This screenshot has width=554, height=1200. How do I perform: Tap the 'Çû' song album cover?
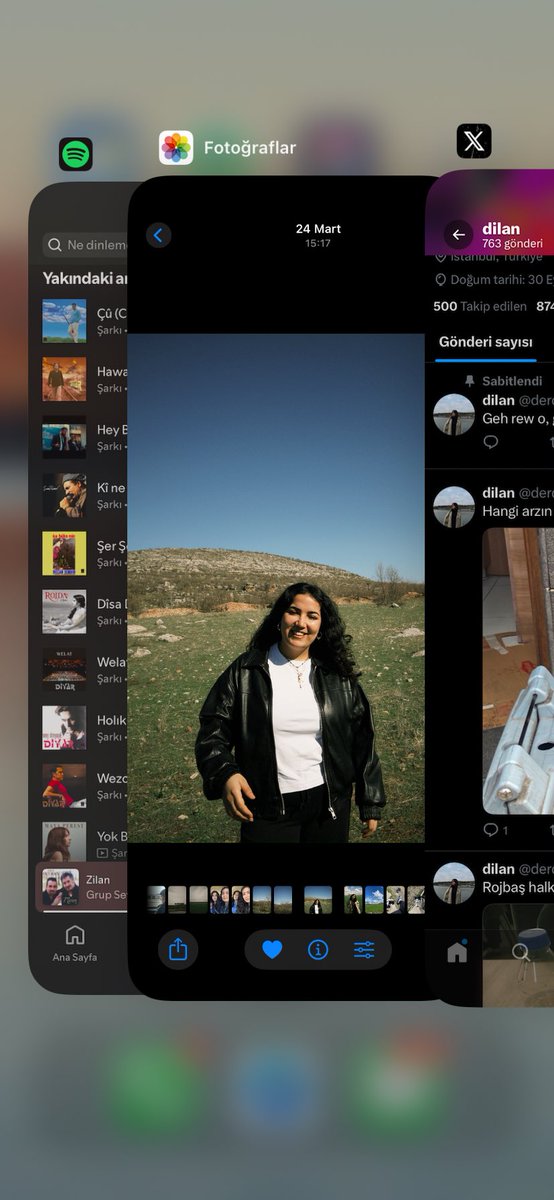pos(64,321)
